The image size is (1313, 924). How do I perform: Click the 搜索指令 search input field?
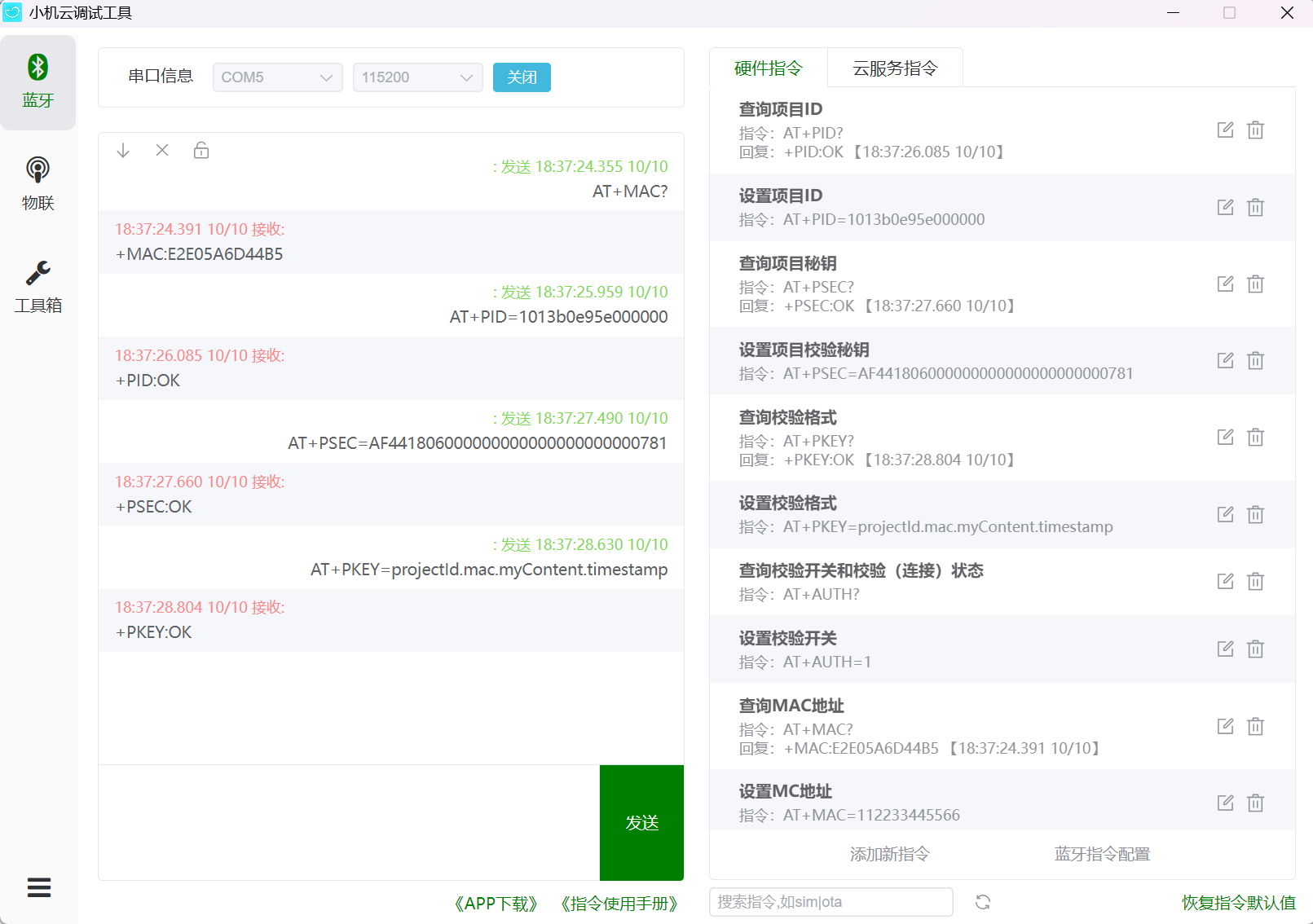[x=831, y=902]
